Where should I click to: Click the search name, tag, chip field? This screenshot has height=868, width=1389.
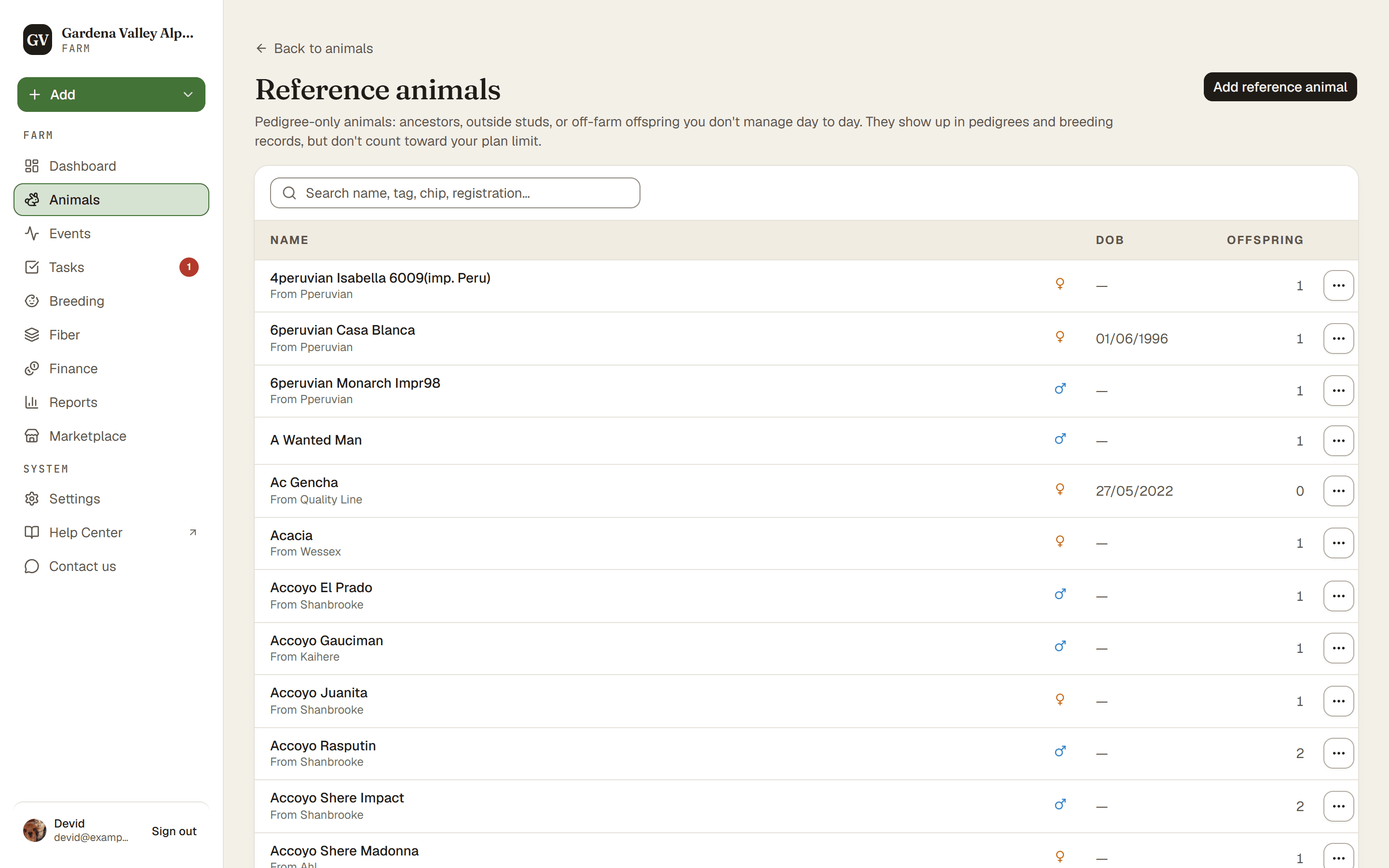pyautogui.click(x=455, y=193)
